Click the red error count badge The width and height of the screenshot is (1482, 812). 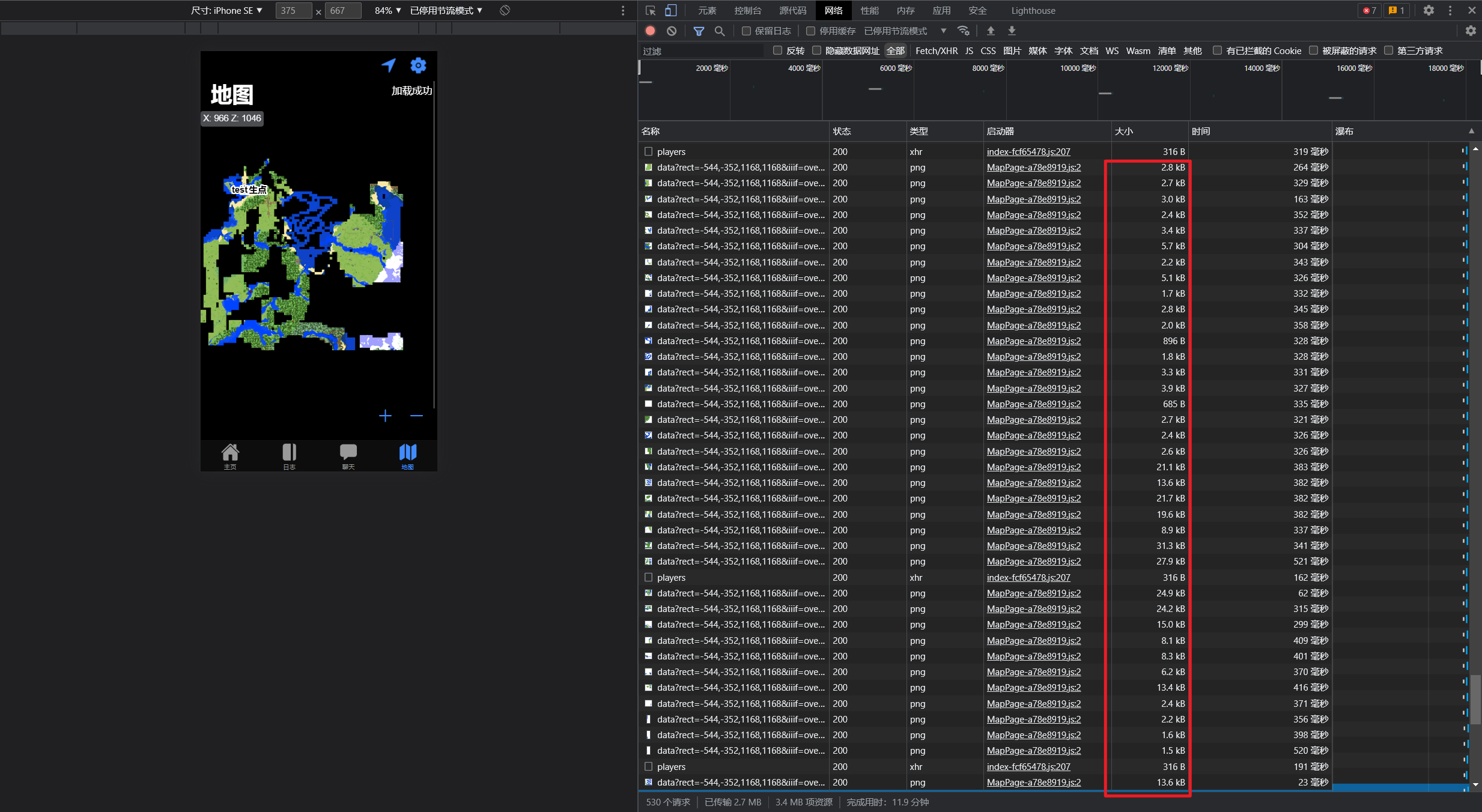coord(1369,10)
